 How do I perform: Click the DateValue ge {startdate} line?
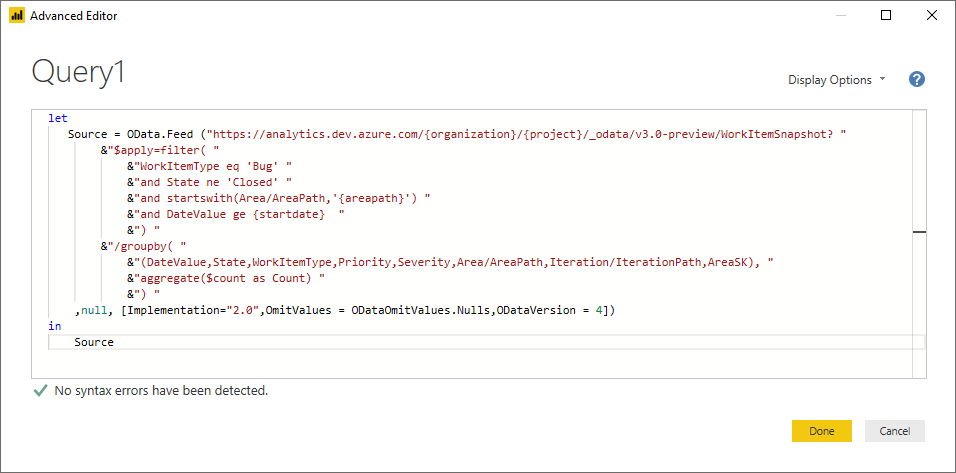click(x=236, y=214)
